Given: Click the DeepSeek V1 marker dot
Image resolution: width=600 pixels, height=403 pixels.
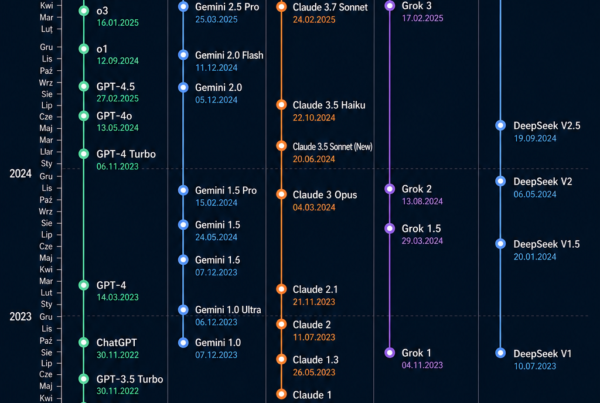Looking at the screenshot, I should (x=500, y=353).
